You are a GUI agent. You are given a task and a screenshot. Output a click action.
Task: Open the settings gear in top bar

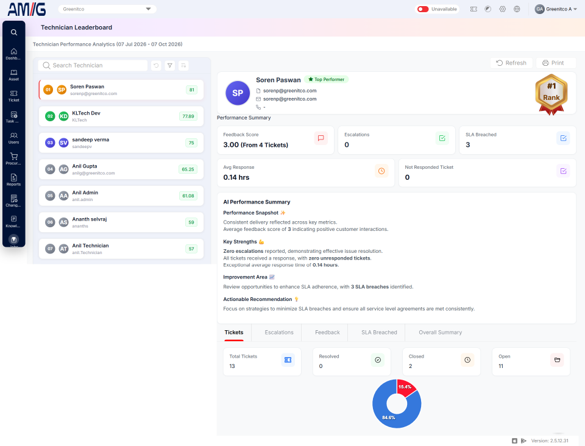click(x=503, y=9)
